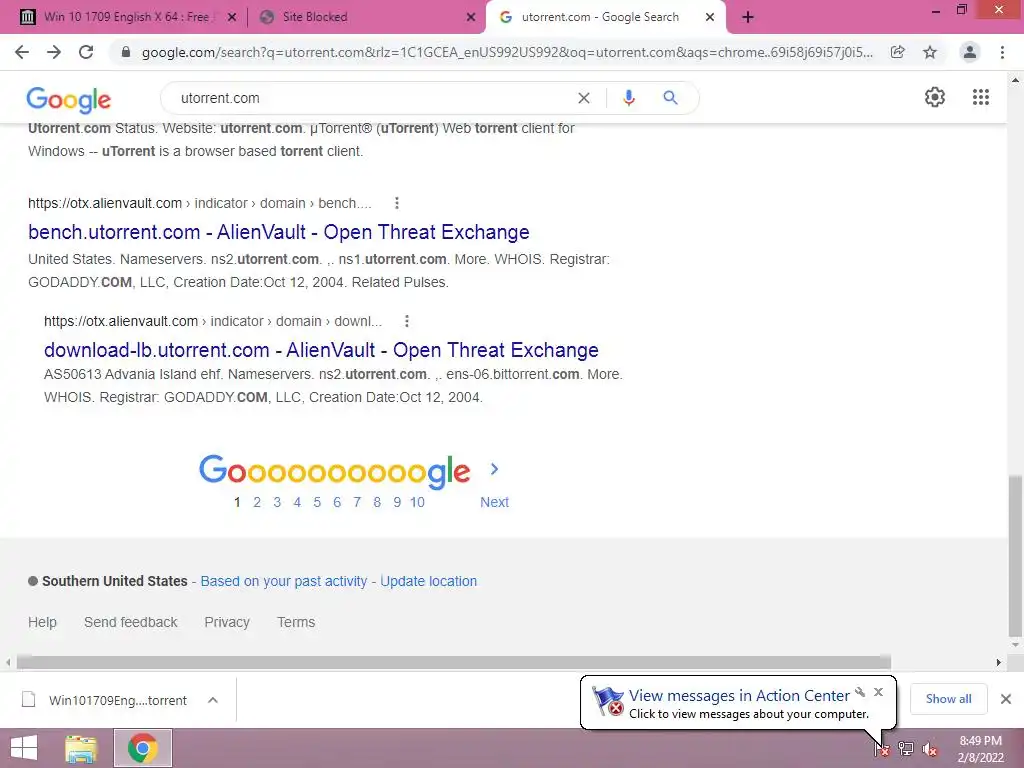Click Show all downloads button
Viewport: 1024px width, 768px height.
point(948,699)
